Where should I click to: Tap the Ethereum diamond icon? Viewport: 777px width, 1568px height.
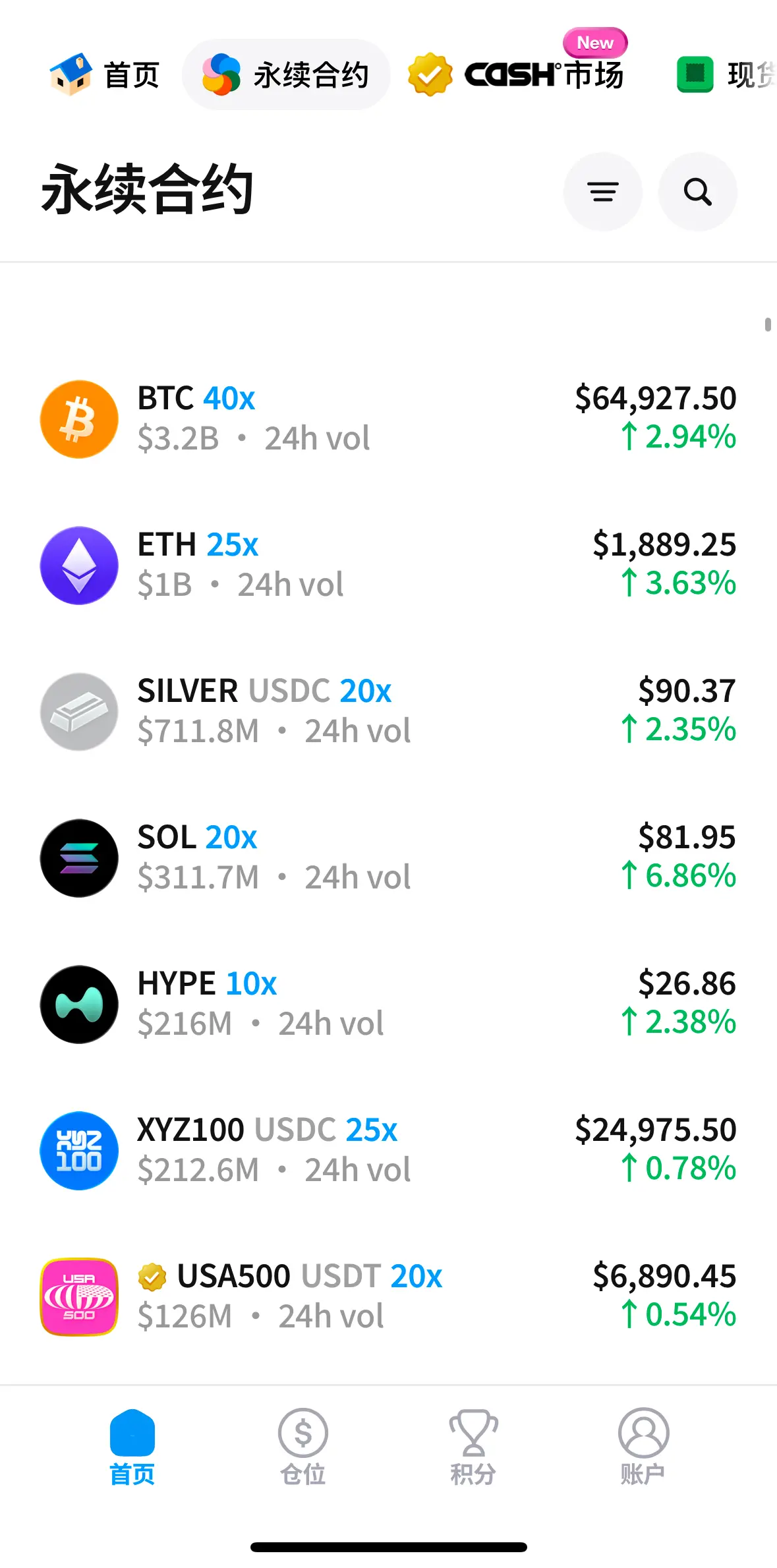79,566
